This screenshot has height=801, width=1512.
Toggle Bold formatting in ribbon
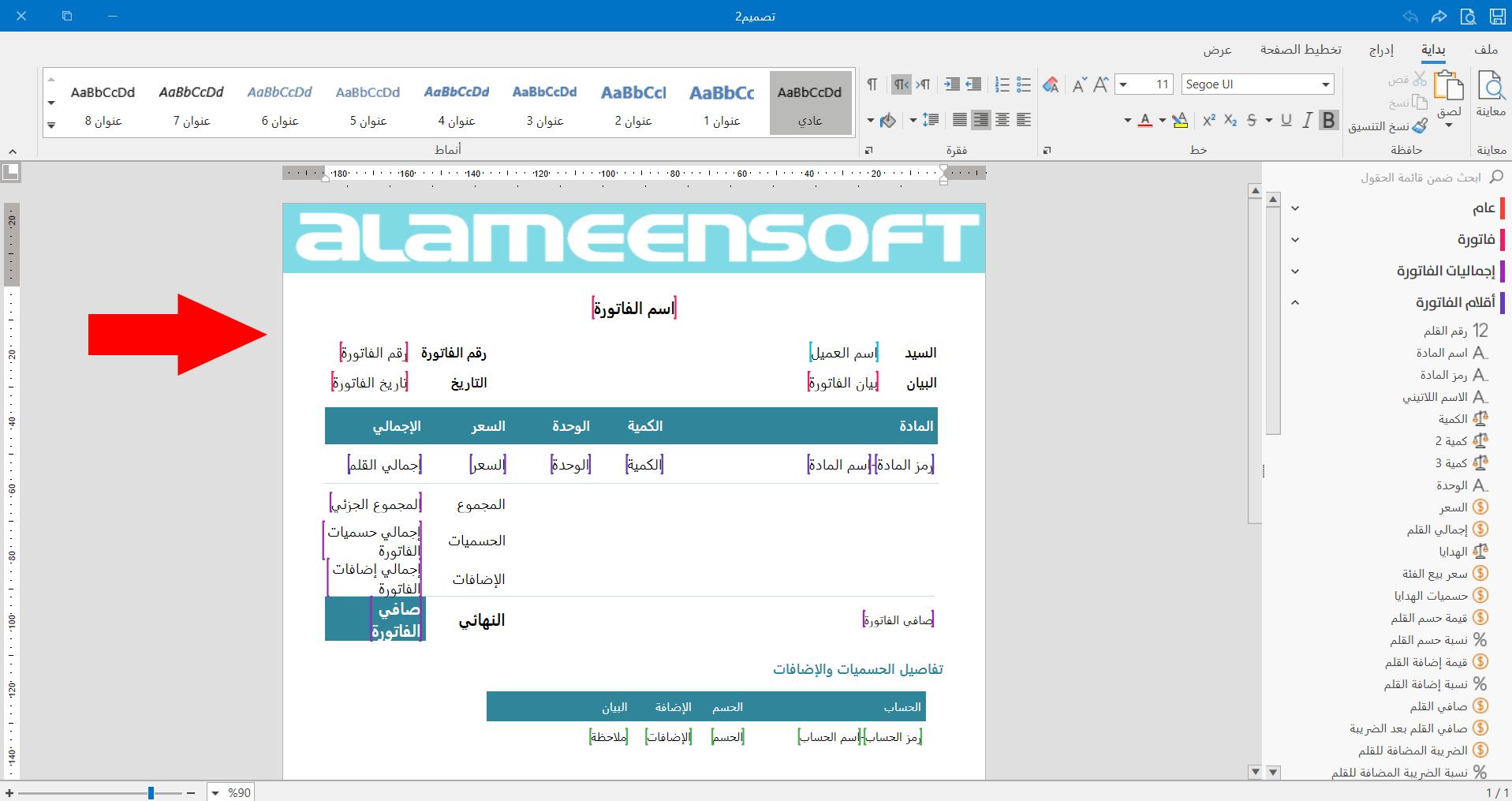1329,120
